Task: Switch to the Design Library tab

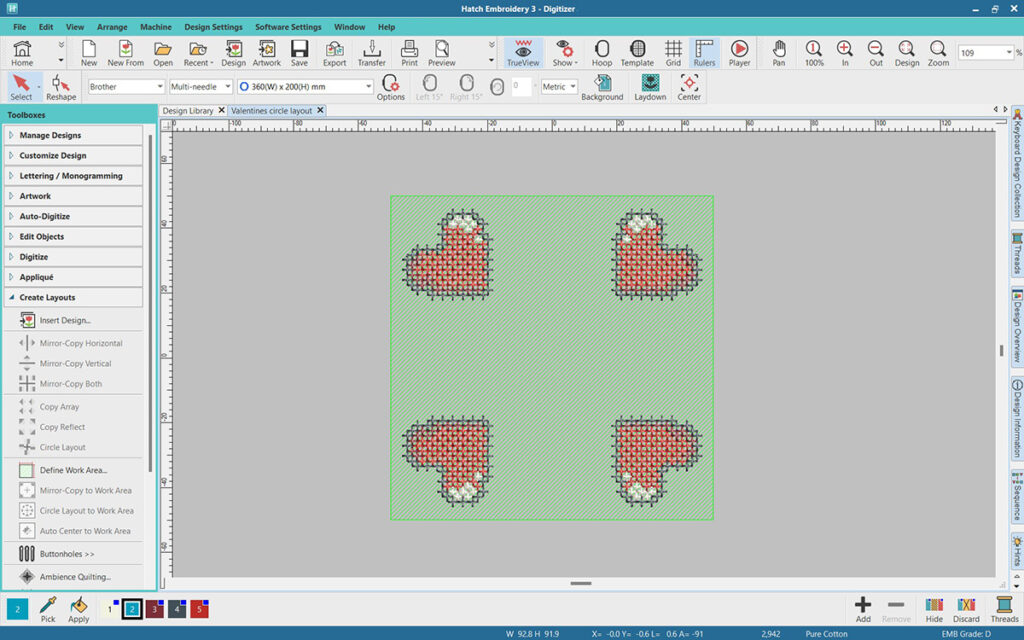Action: tap(187, 111)
